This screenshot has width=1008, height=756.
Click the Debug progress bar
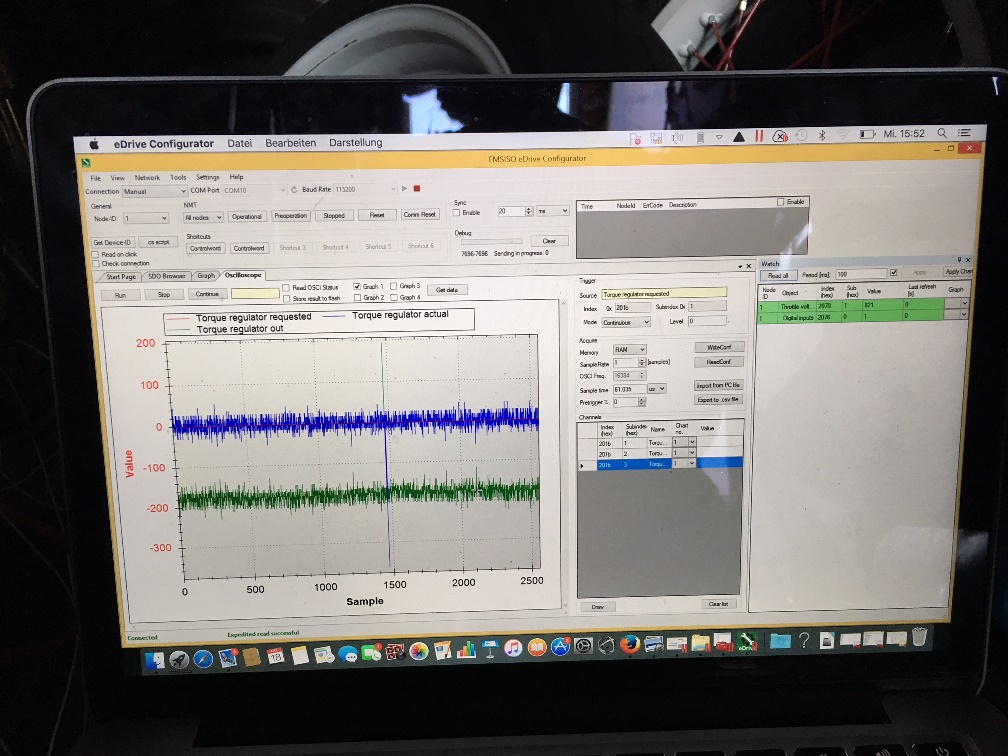pos(489,241)
